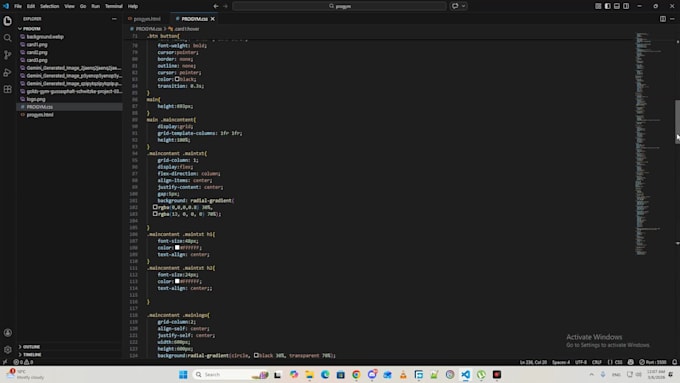680x383 pixels.
Task: Open the Manage gear icon
Action: pyautogui.click(x=7, y=350)
